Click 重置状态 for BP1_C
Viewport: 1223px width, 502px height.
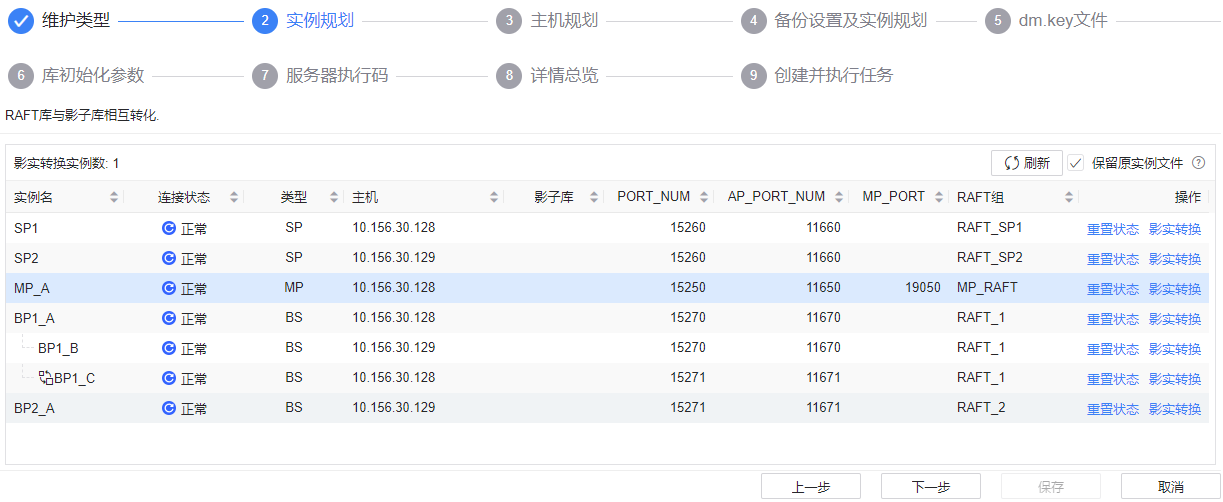[x=1113, y=379]
